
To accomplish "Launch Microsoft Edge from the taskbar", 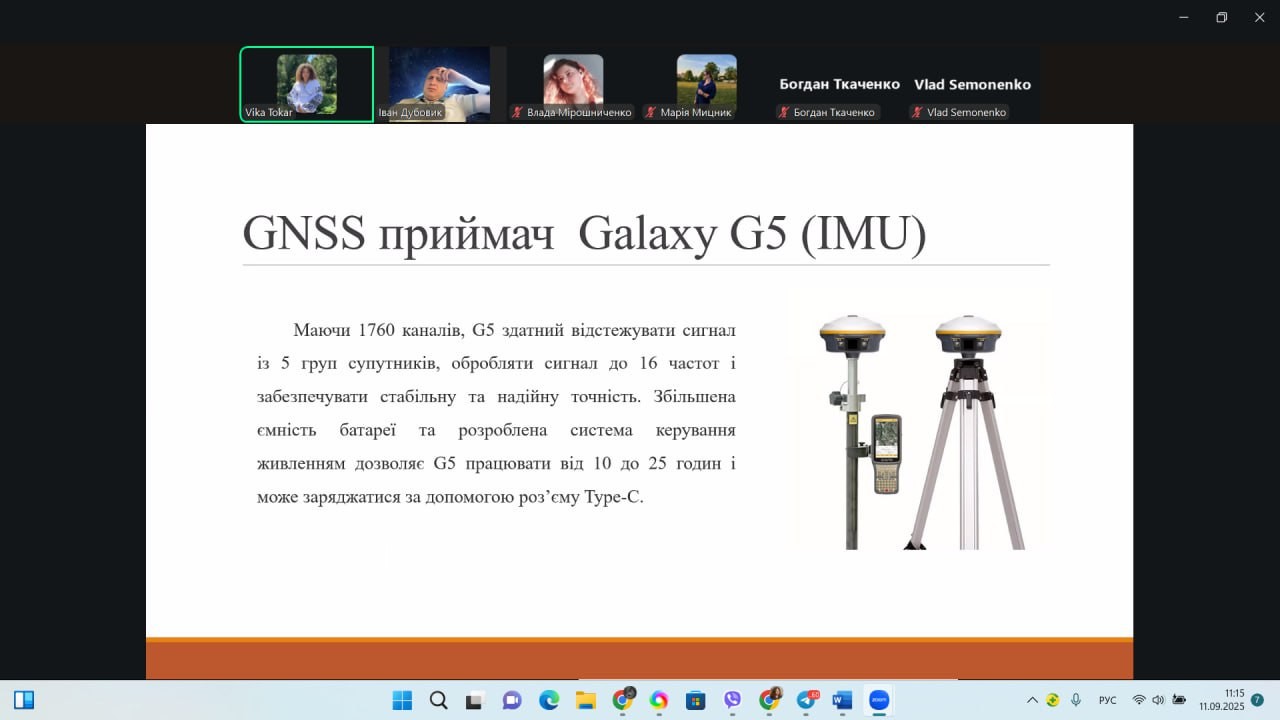I will [549, 700].
